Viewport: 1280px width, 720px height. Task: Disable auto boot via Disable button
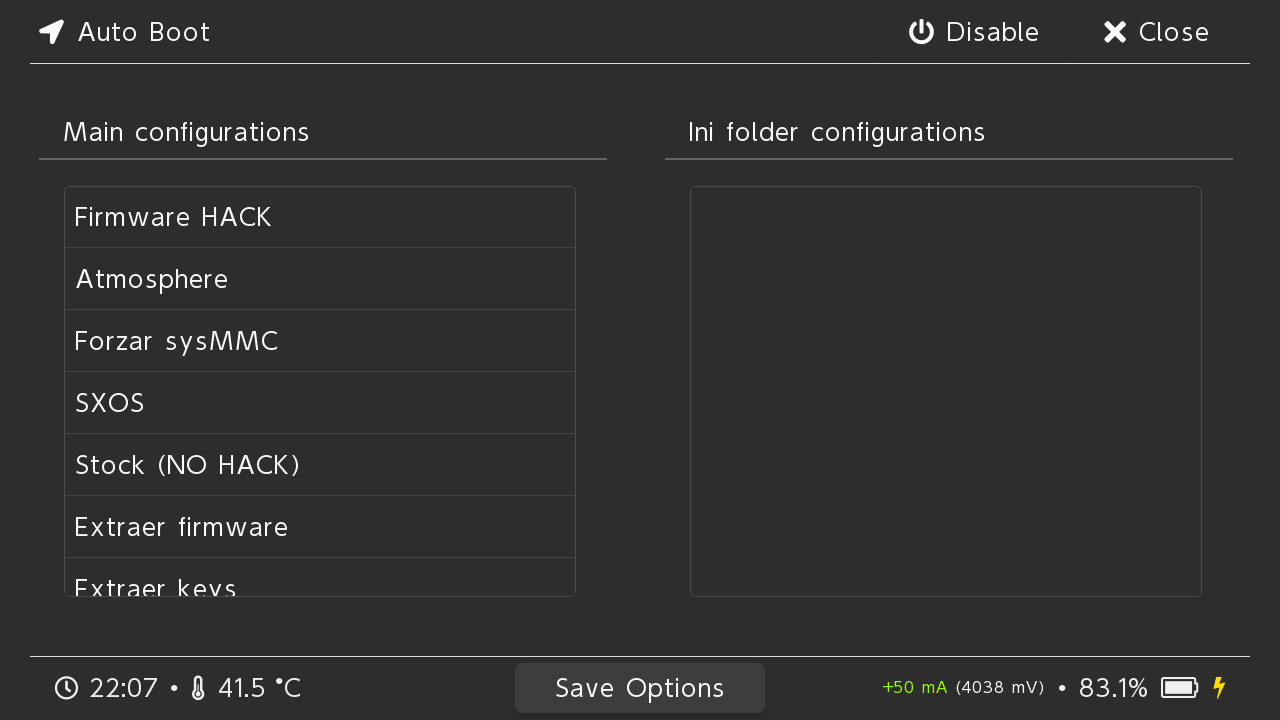[x=974, y=32]
